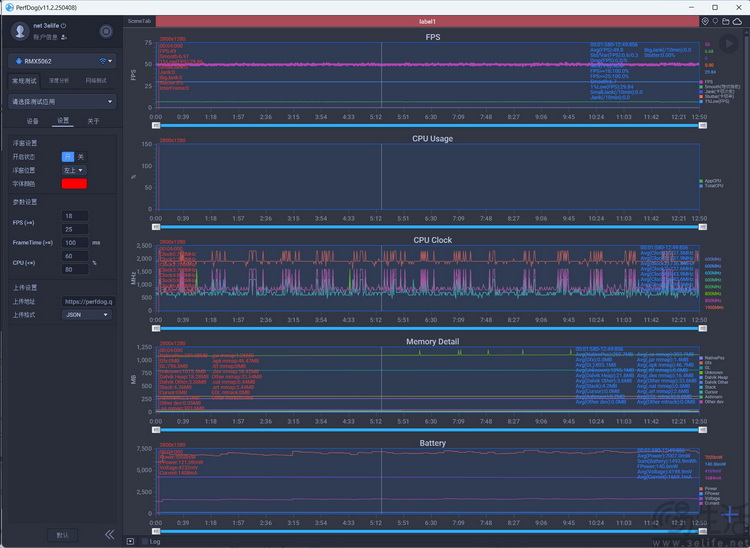The width and height of the screenshot is (750, 548).
Task: Click the marker bulb icon in top toolbar
Action: coord(715,21)
